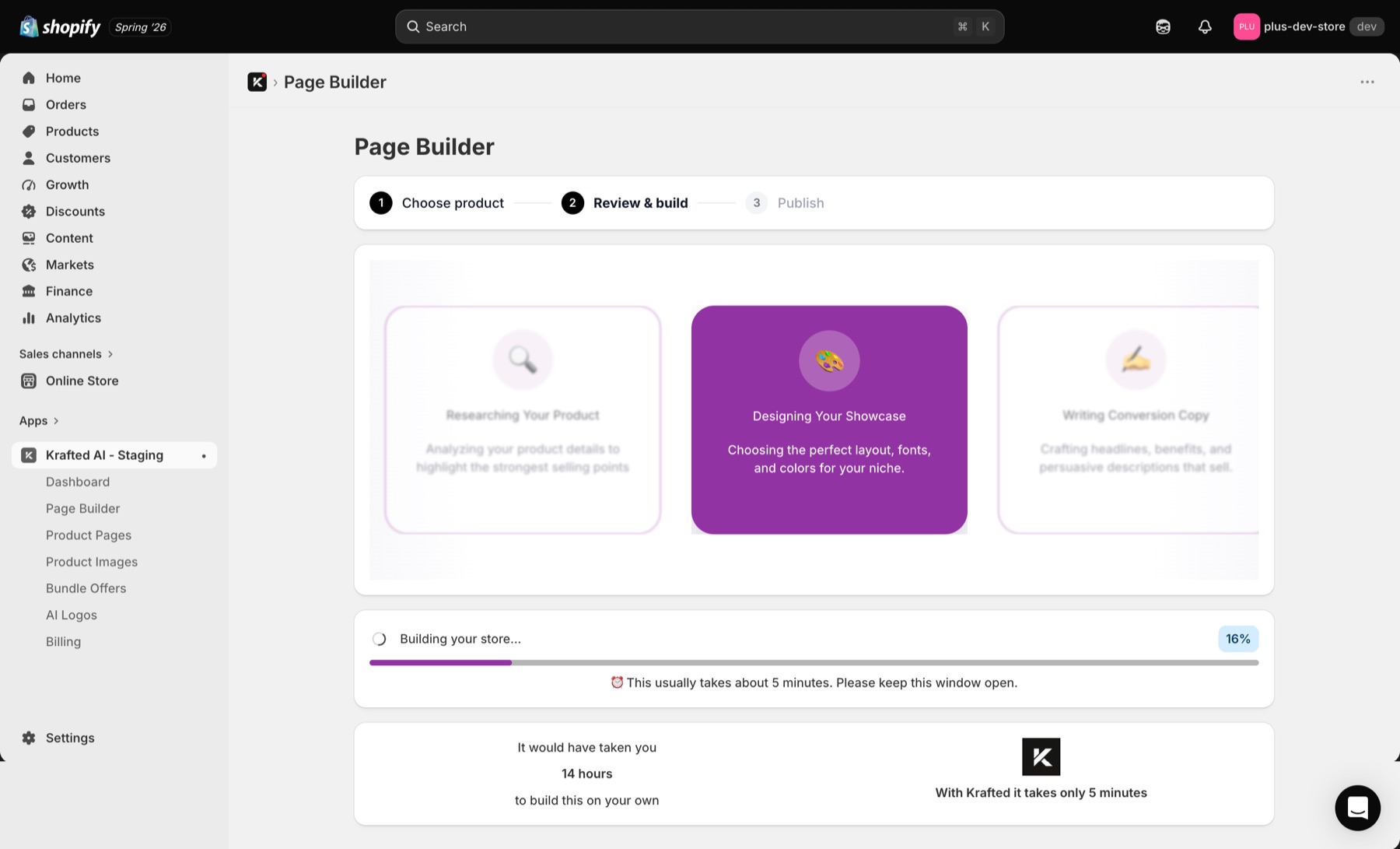Focus the Search field
Image resolution: width=1400 pixels, height=849 pixels.
(x=699, y=26)
